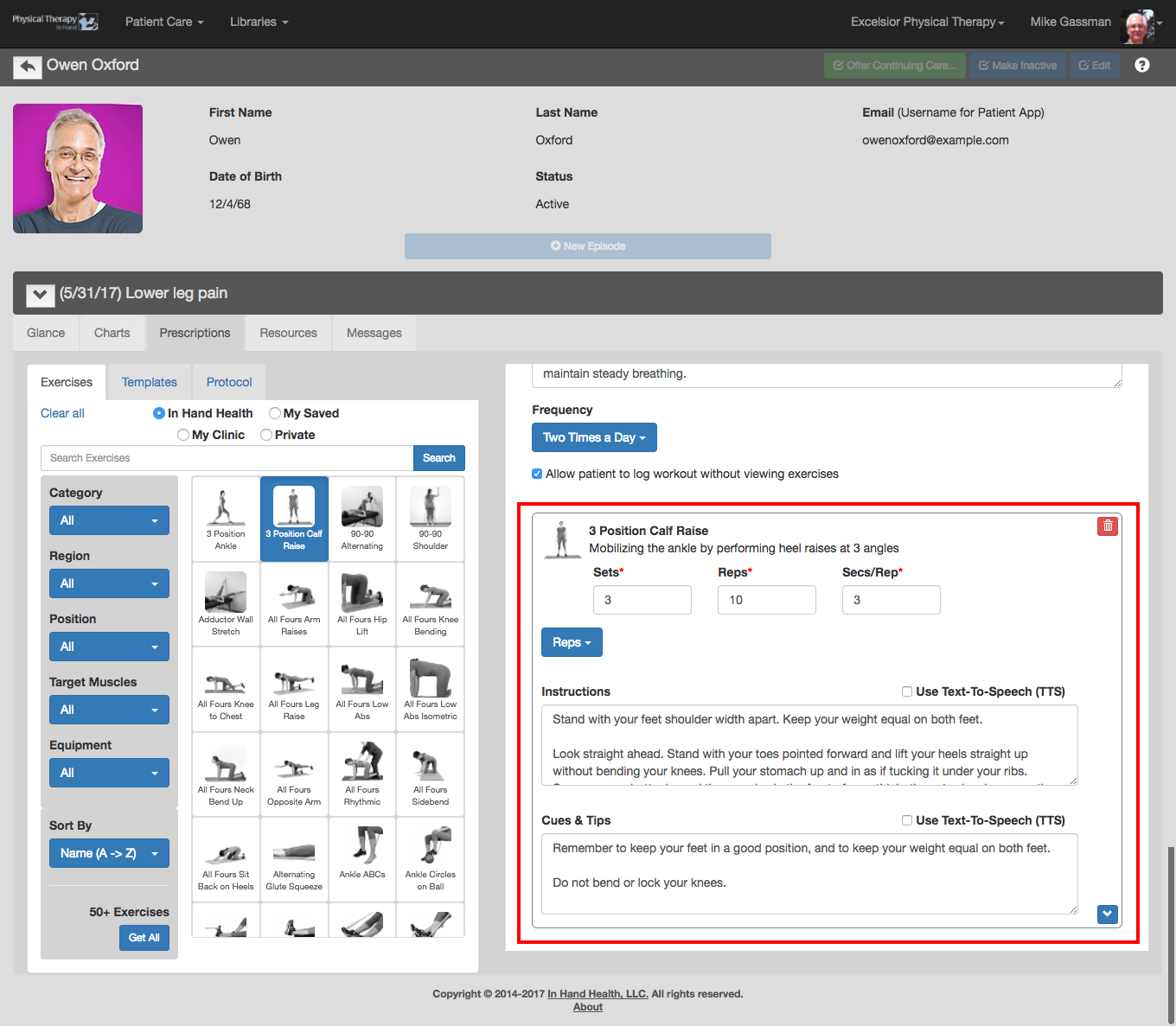Choose the All Fours Hip Lift exercise
The image size is (1176, 1026).
[x=362, y=603]
